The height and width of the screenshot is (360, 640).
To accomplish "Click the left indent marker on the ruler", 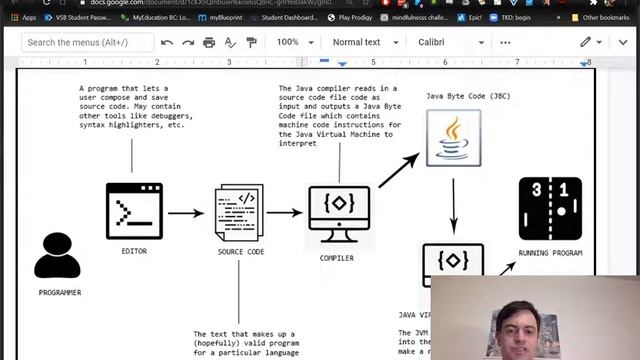I will pos(342,64).
